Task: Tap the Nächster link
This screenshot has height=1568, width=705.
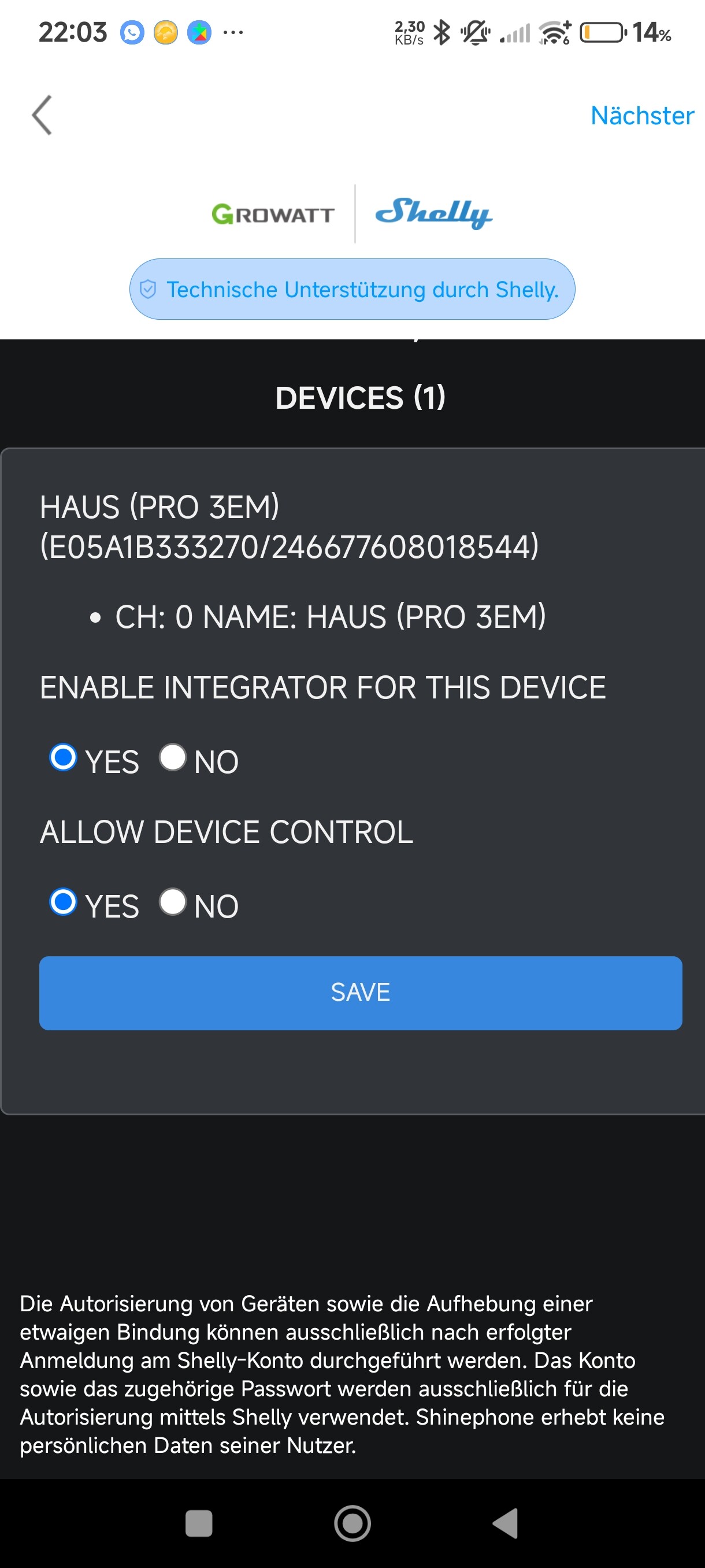Action: click(x=642, y=115)
